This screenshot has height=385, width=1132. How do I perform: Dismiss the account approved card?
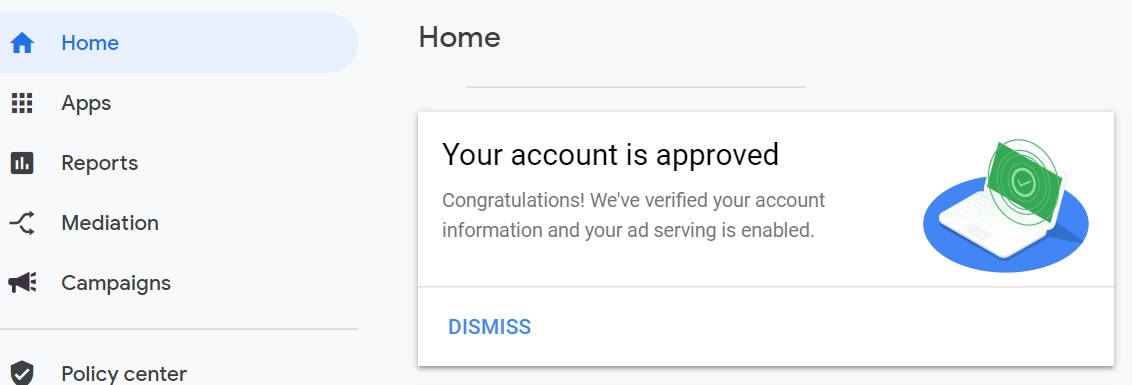(x=489, y=327)
